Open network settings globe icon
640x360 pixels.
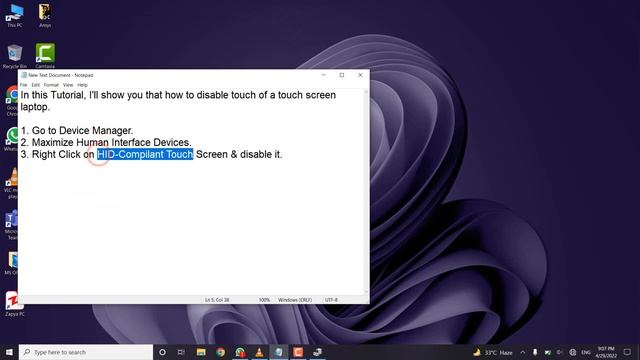[573, 352]
